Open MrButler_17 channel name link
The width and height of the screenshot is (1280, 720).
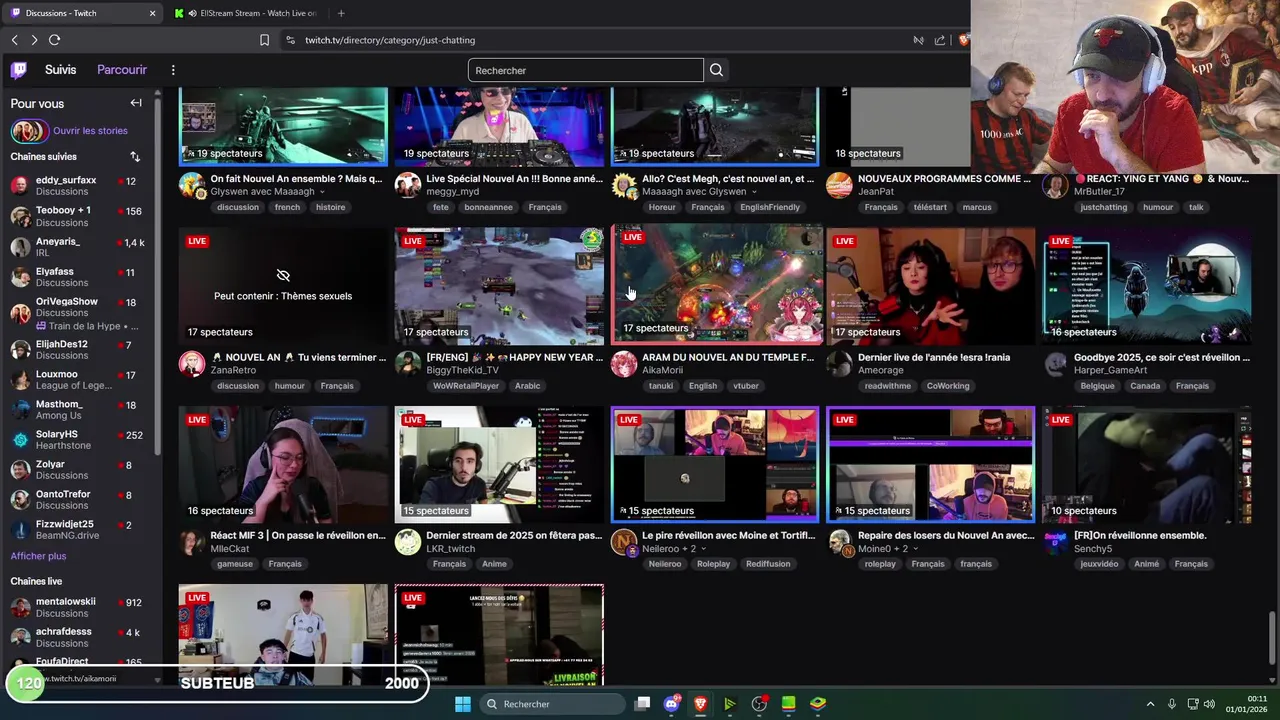click(x=1099, y=192)
